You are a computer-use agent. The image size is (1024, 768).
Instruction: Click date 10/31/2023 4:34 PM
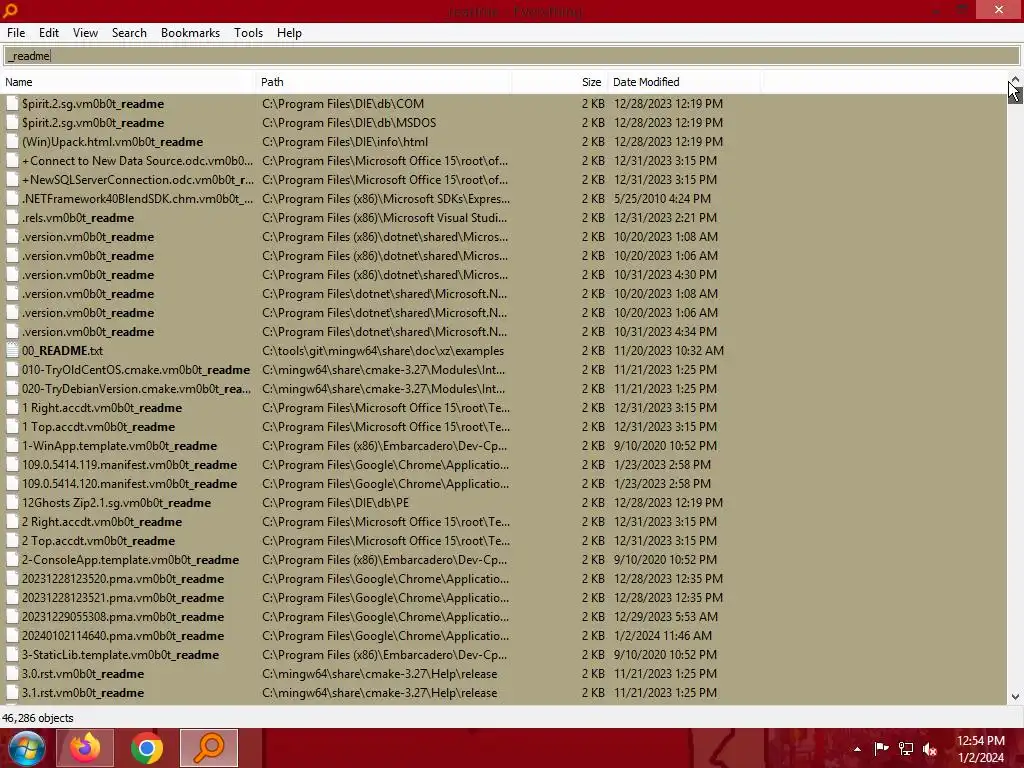point(665,332)
